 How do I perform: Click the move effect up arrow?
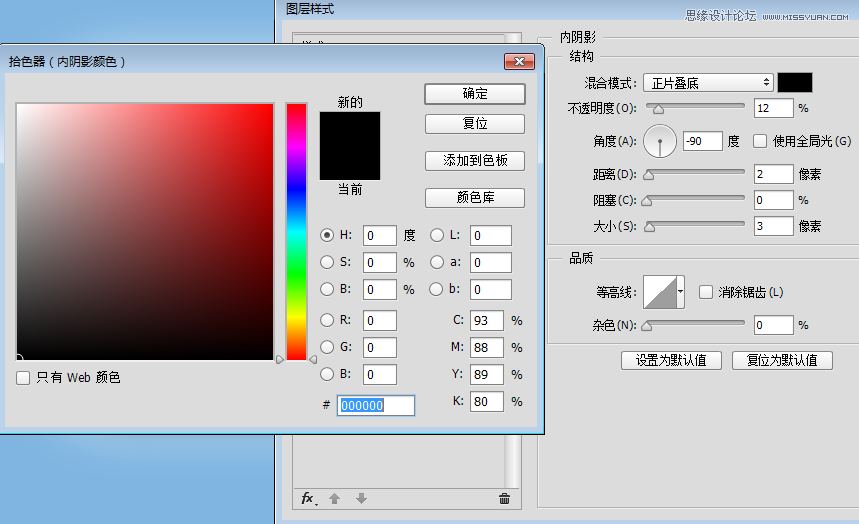pyautogui.click(x=335, y=498)
